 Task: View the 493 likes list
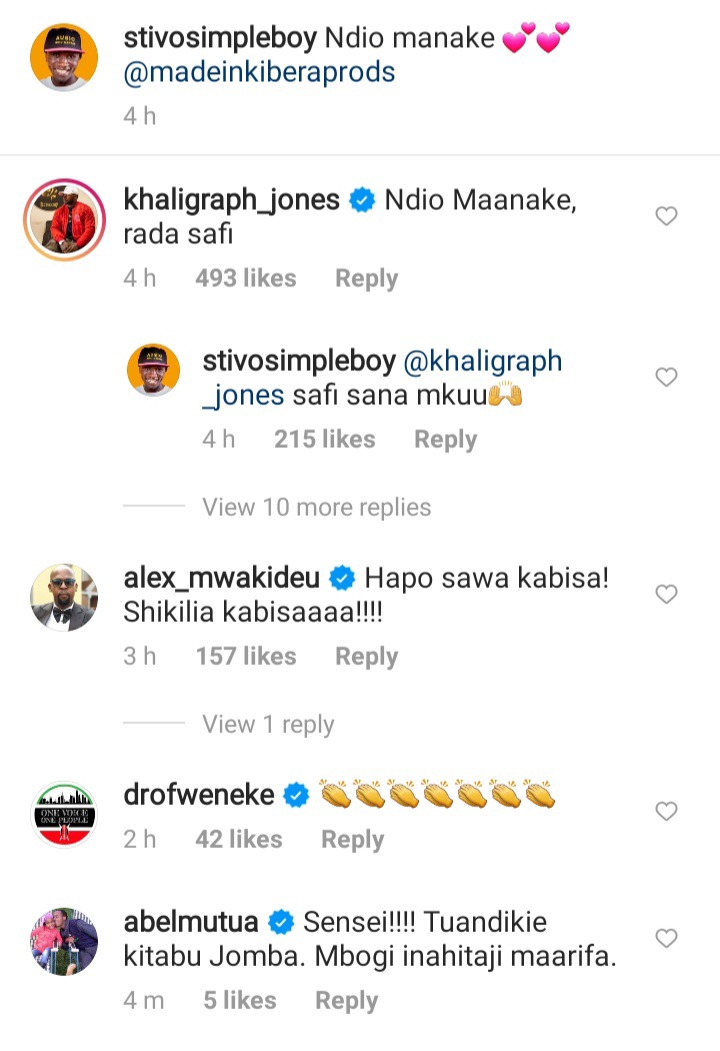tap(245, 278)
